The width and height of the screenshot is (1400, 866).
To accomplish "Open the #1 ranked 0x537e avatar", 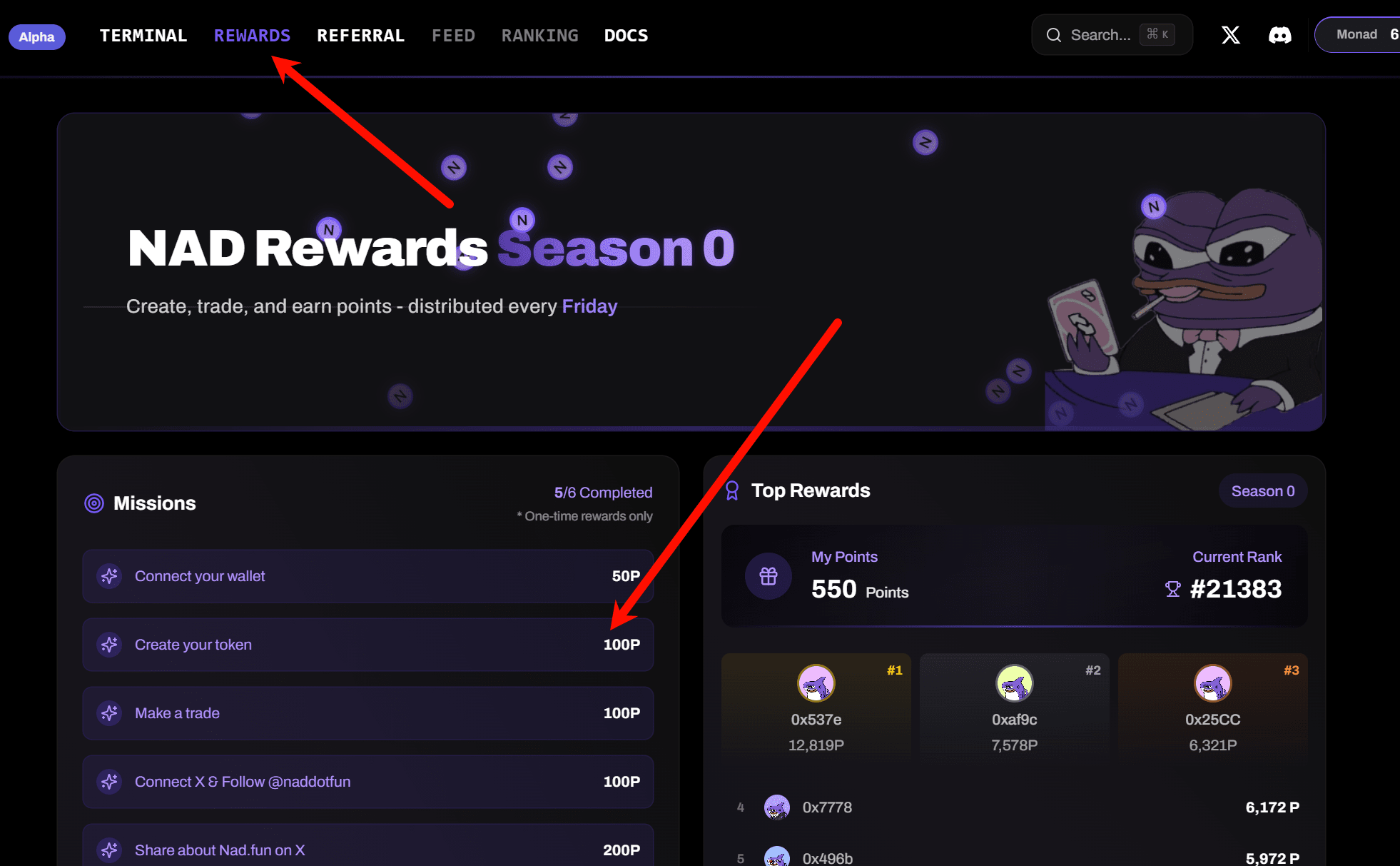I will click(x=816, y=683).
